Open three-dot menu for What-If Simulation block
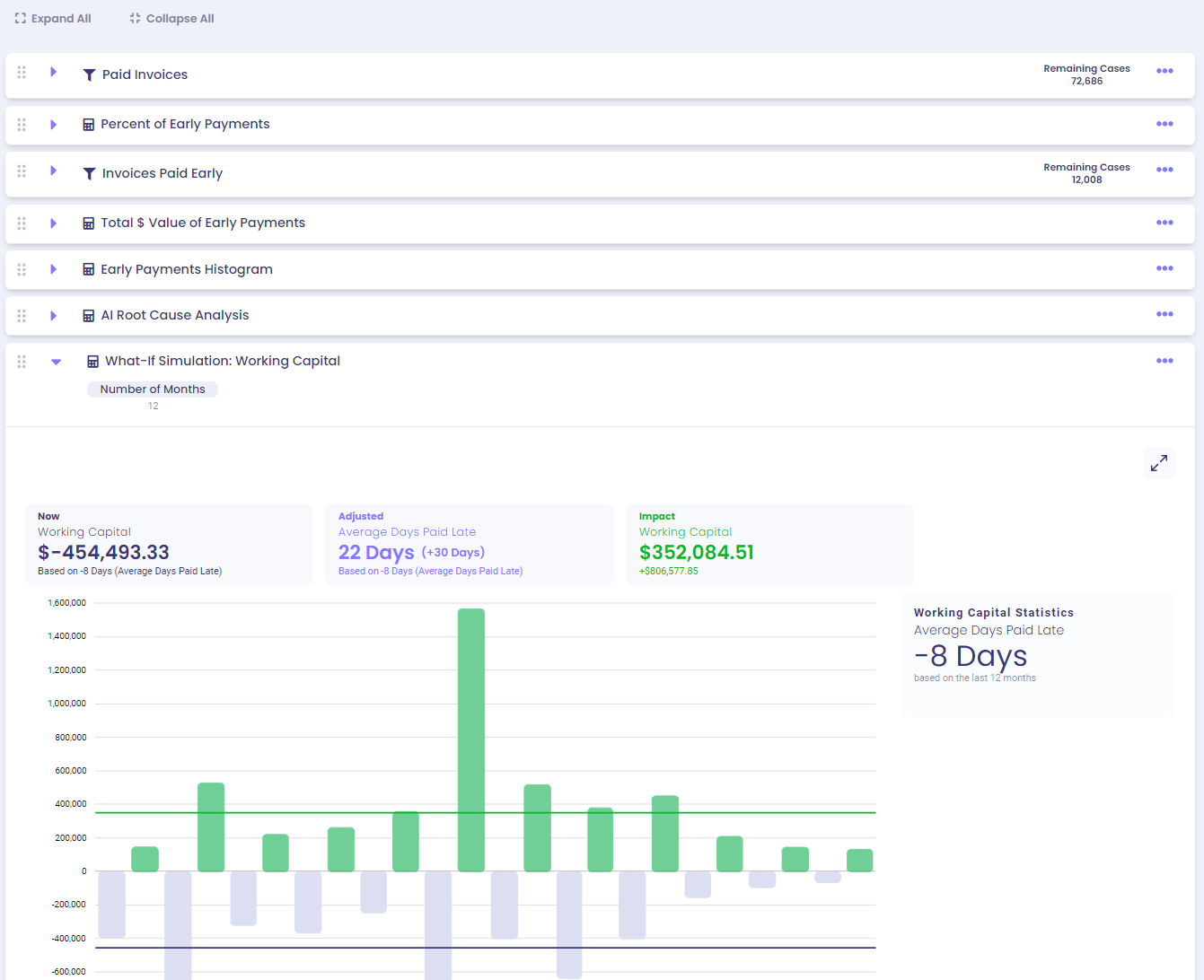1204x980 pixels. tap(1164, 361)
